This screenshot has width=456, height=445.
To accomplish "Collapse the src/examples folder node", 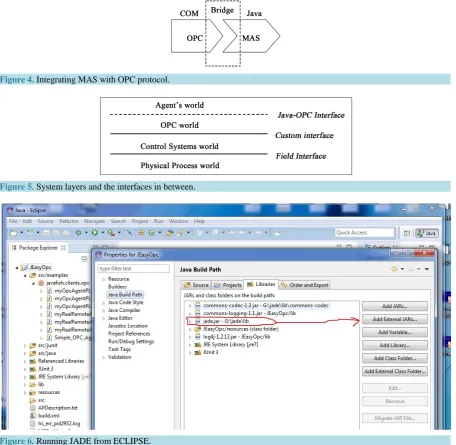I will (25, 275).
